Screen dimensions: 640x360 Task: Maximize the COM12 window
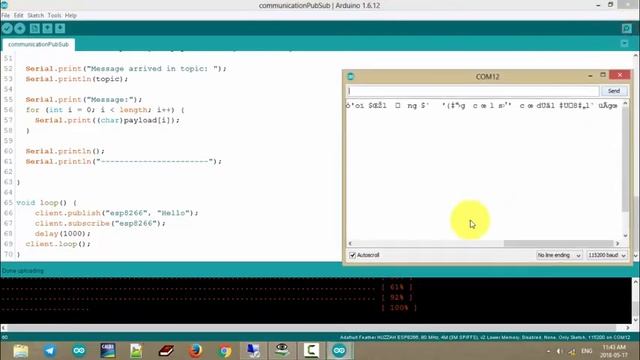603,75
